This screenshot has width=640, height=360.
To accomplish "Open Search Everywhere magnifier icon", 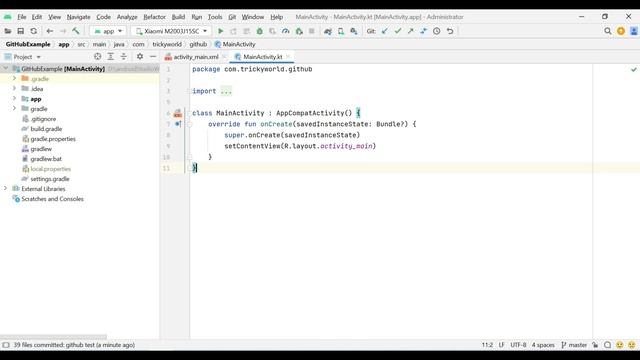I will click(608, 31).
